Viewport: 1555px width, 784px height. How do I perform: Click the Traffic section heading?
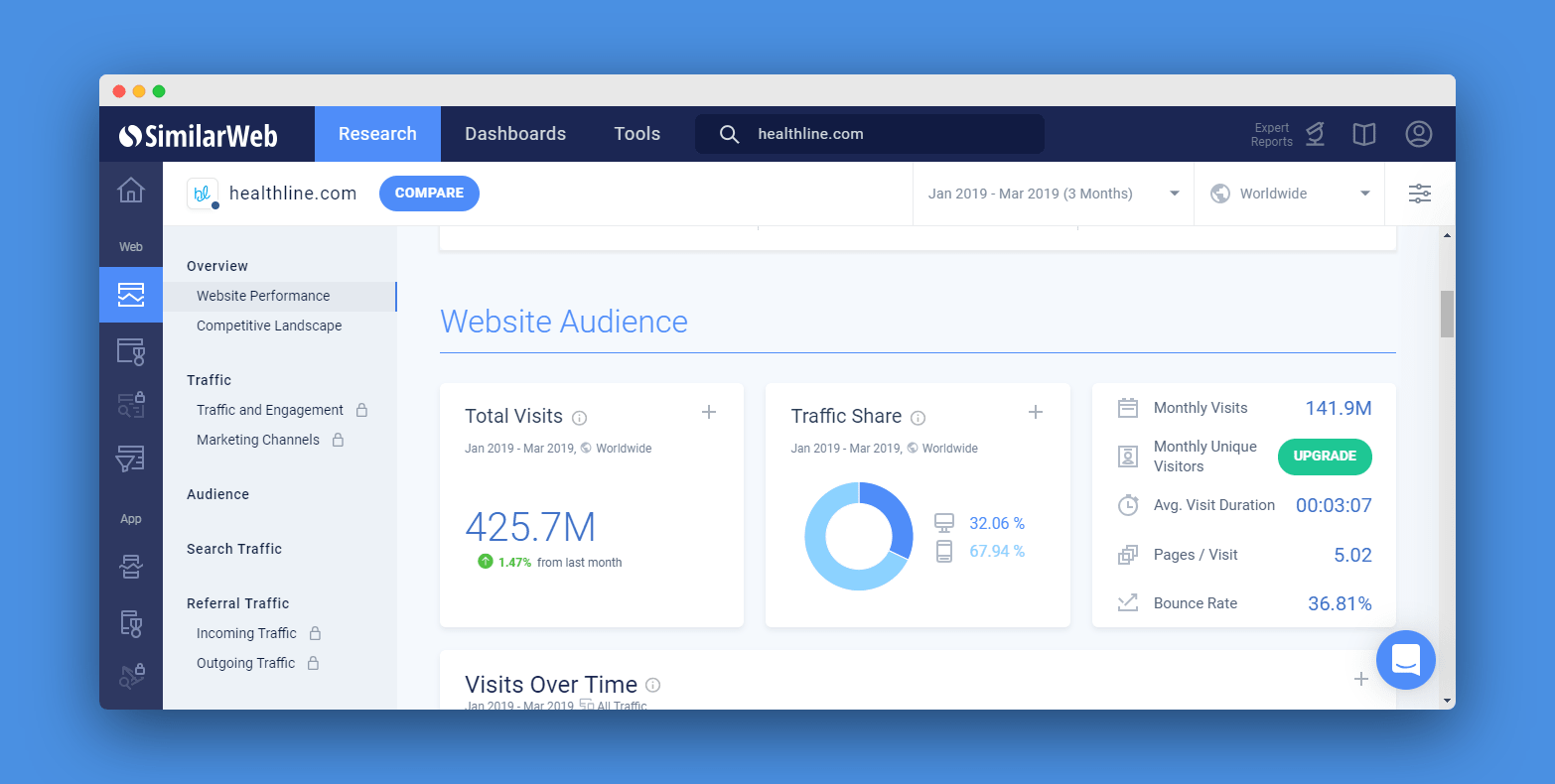coord(209,380)
